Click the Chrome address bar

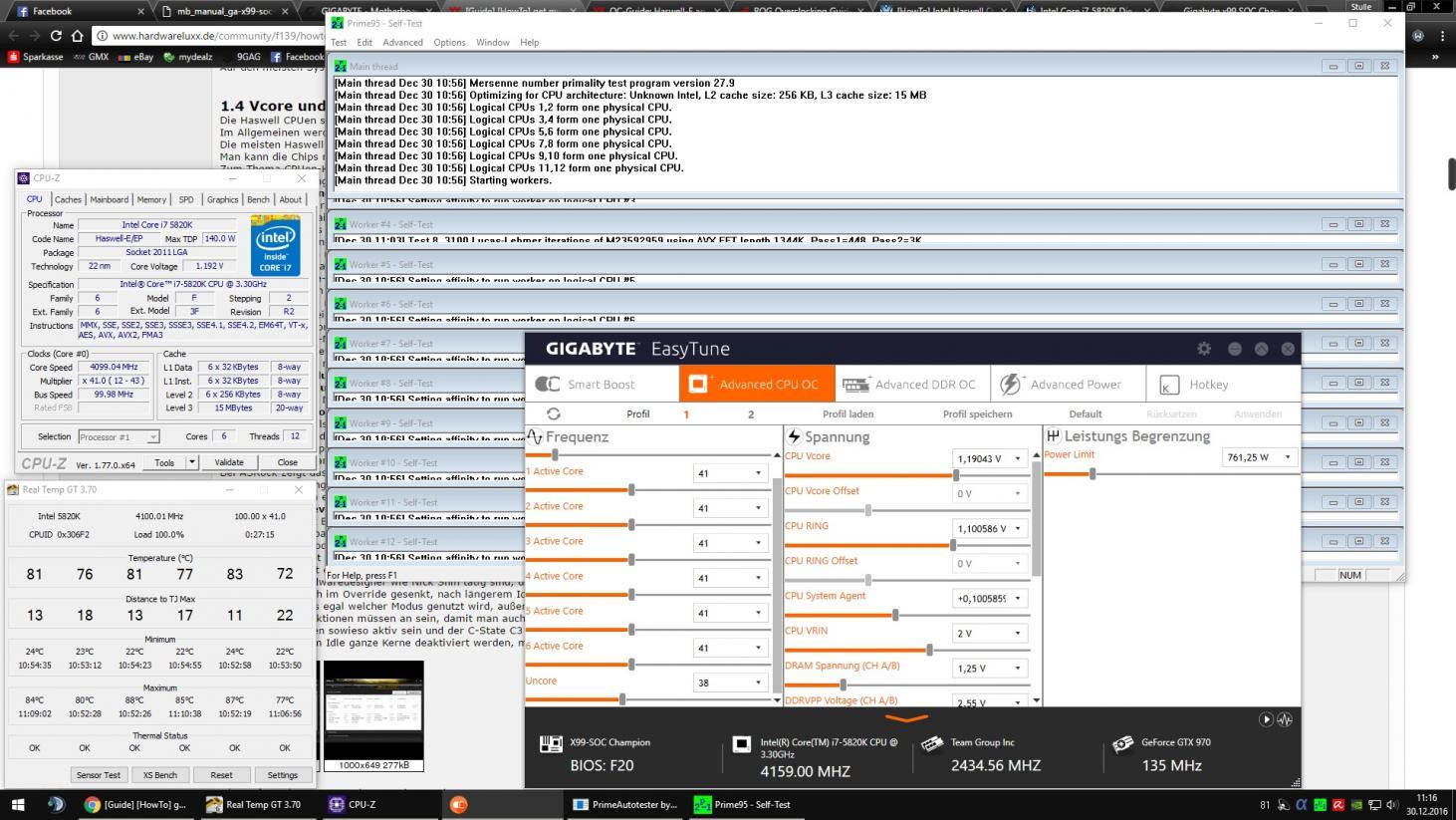(x=211, y=36)
